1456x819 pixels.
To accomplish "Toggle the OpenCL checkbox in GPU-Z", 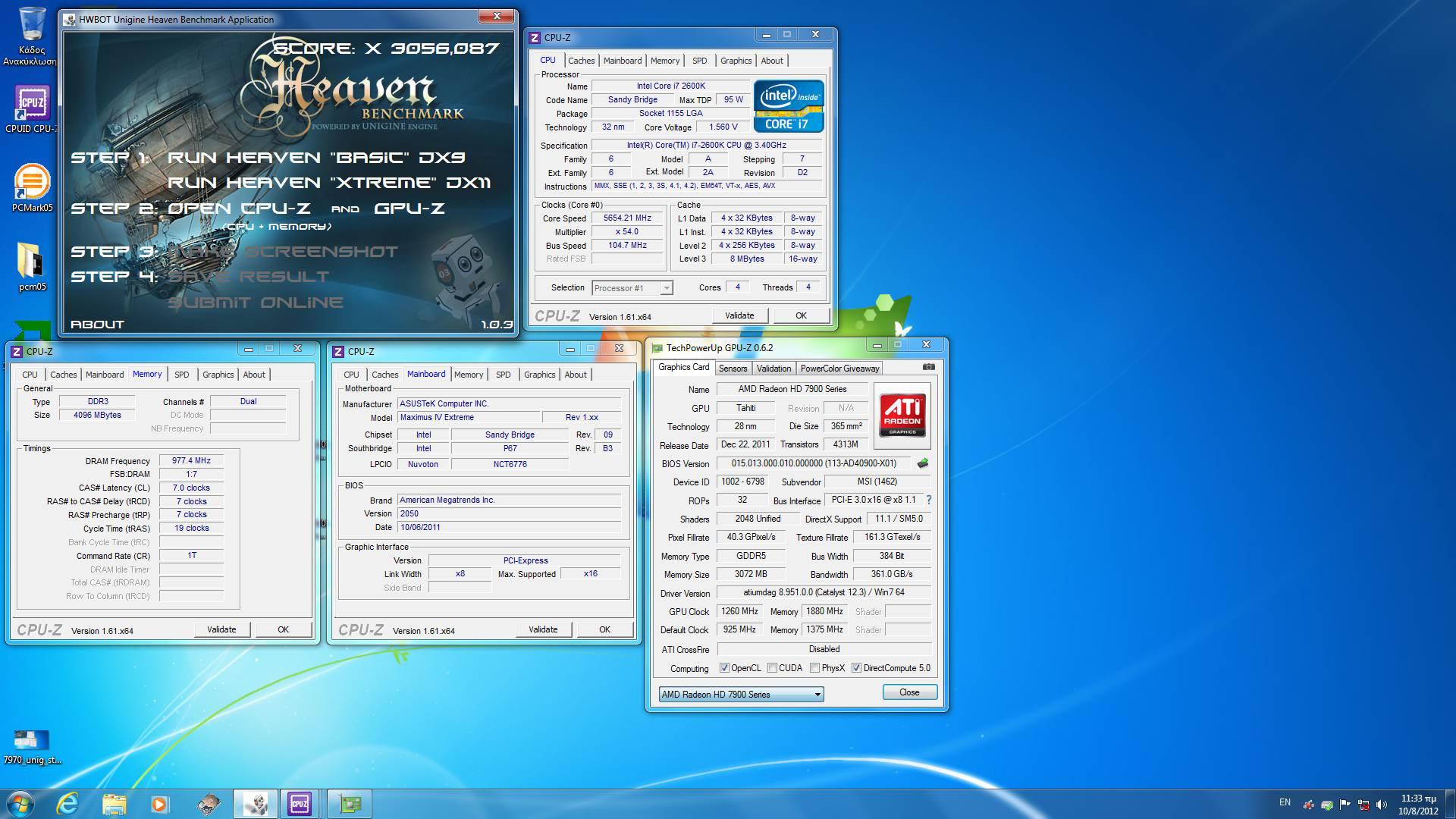I will coord(724,668).
